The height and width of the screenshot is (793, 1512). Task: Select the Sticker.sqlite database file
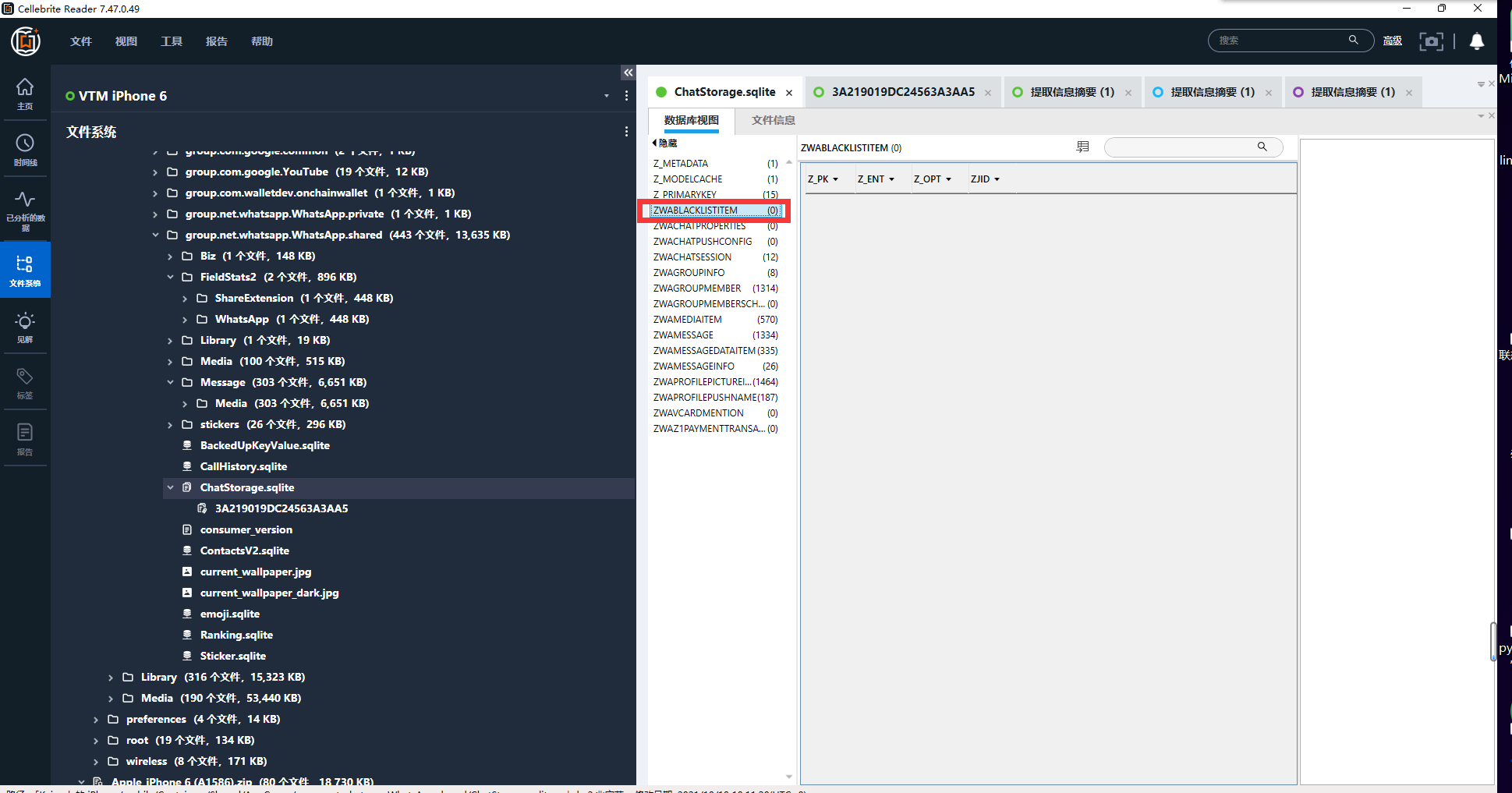[232, 656]
